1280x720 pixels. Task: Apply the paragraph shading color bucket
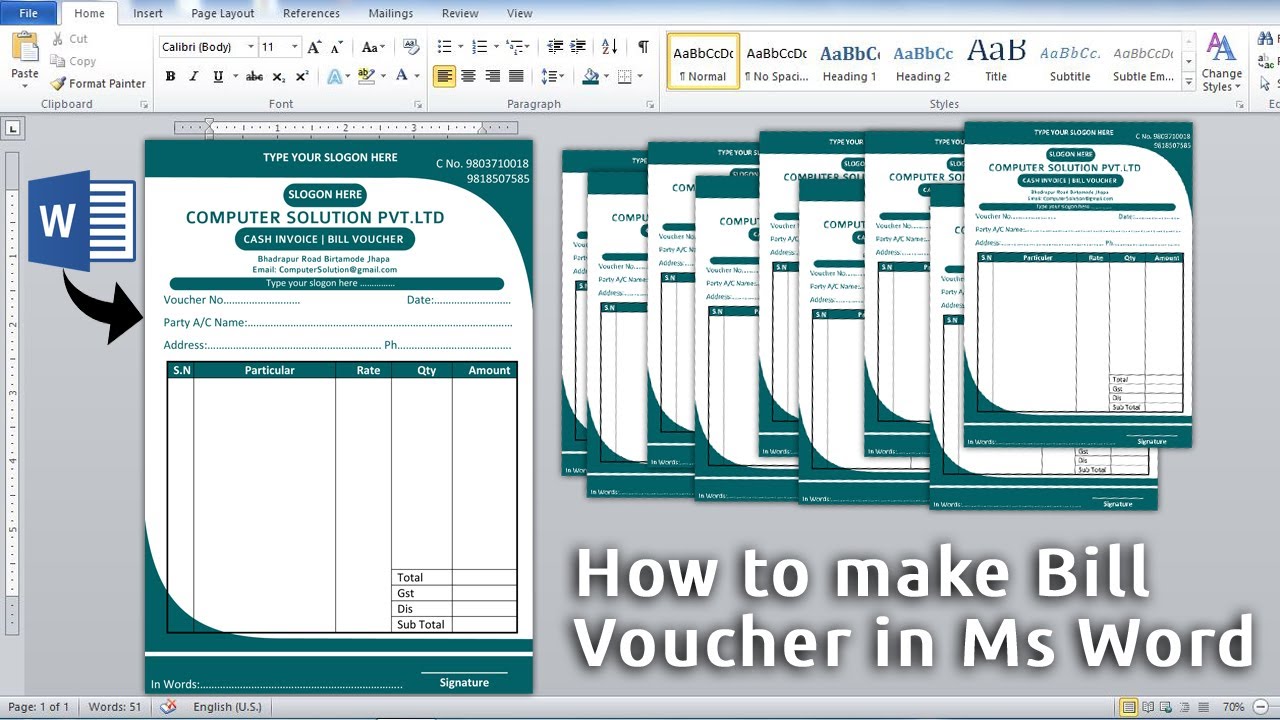coord(591,76)
